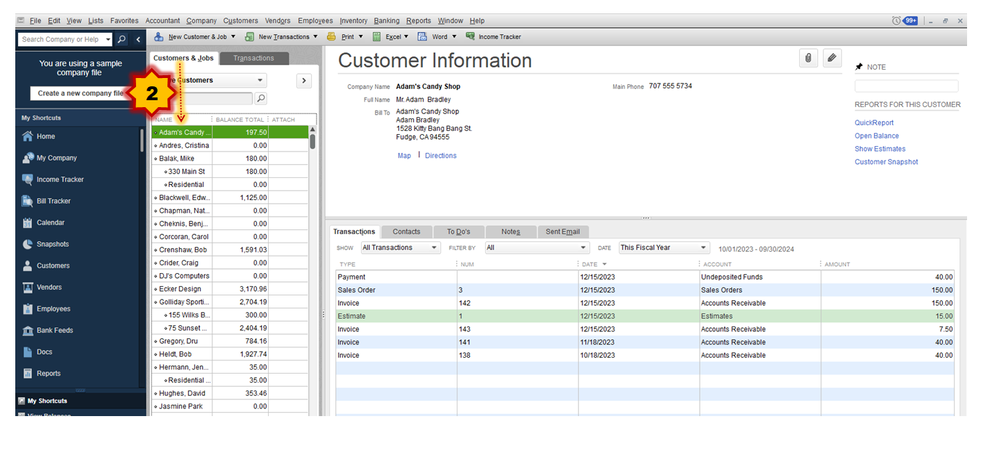Click the Open Balance link
The width and height of the screenshot is (999, 467).
(877, 136)
